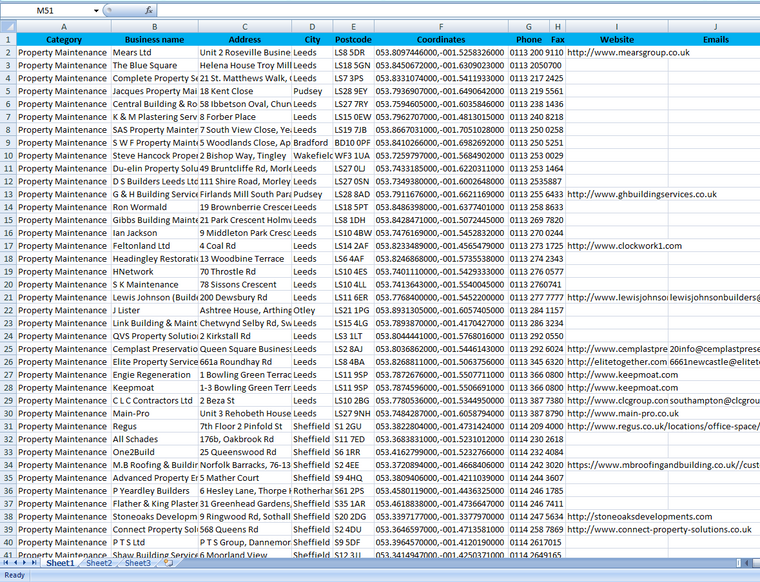Select the Ian Jackson cell
760x582 pixels.
[155, 233]
